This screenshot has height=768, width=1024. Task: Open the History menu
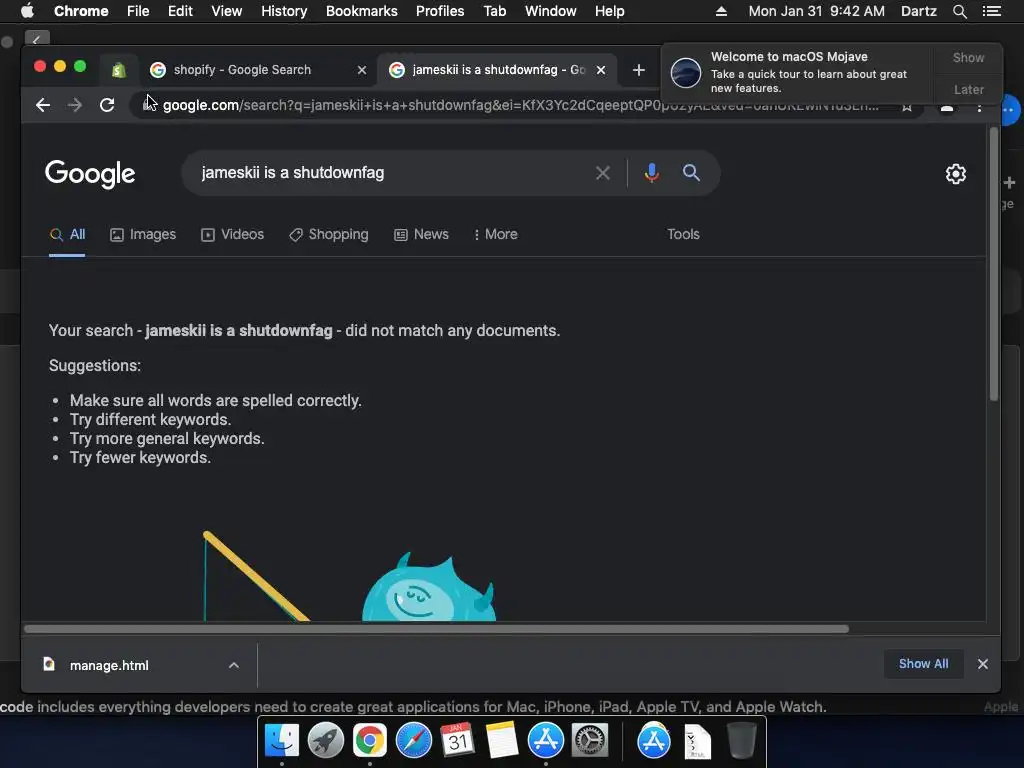point(284,11)
